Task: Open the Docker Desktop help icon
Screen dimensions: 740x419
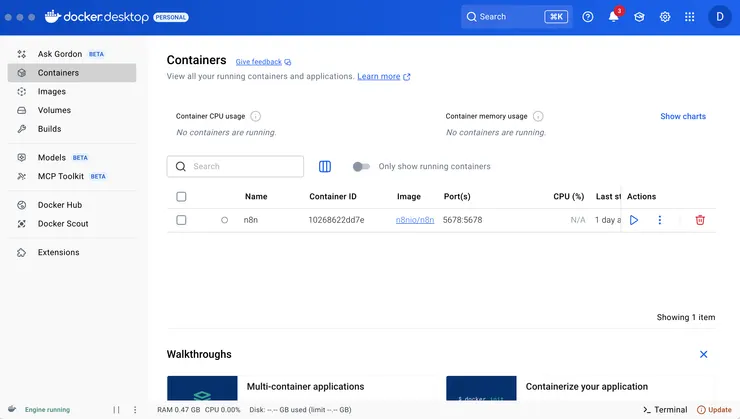Action: 588,17
